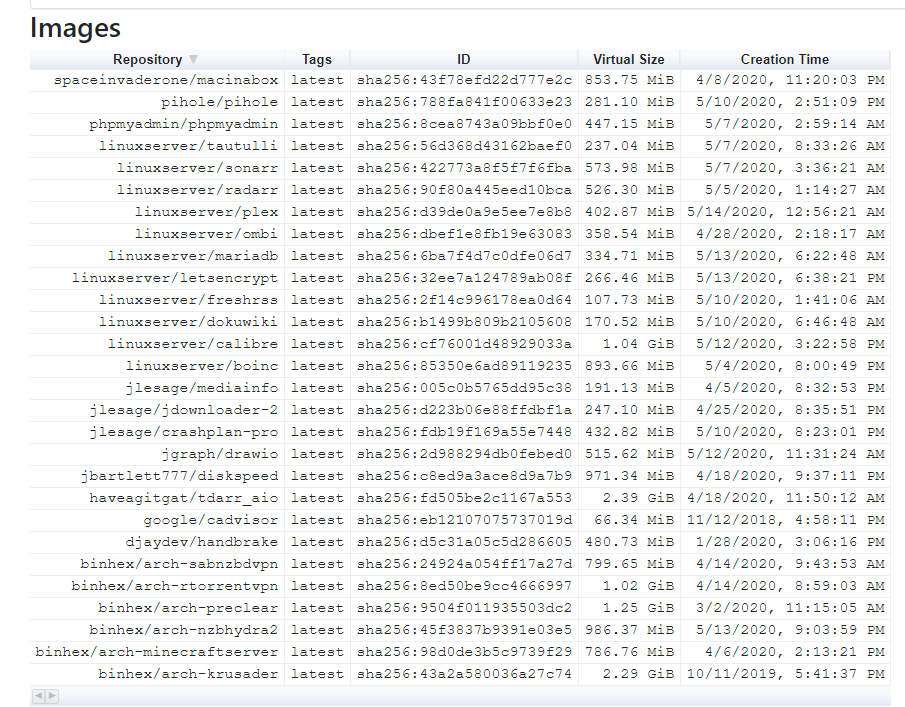Click creation time 1/28/2020, 3:06:16 PM
Screen dimensions: 905x707
click(x=790, y=541)
